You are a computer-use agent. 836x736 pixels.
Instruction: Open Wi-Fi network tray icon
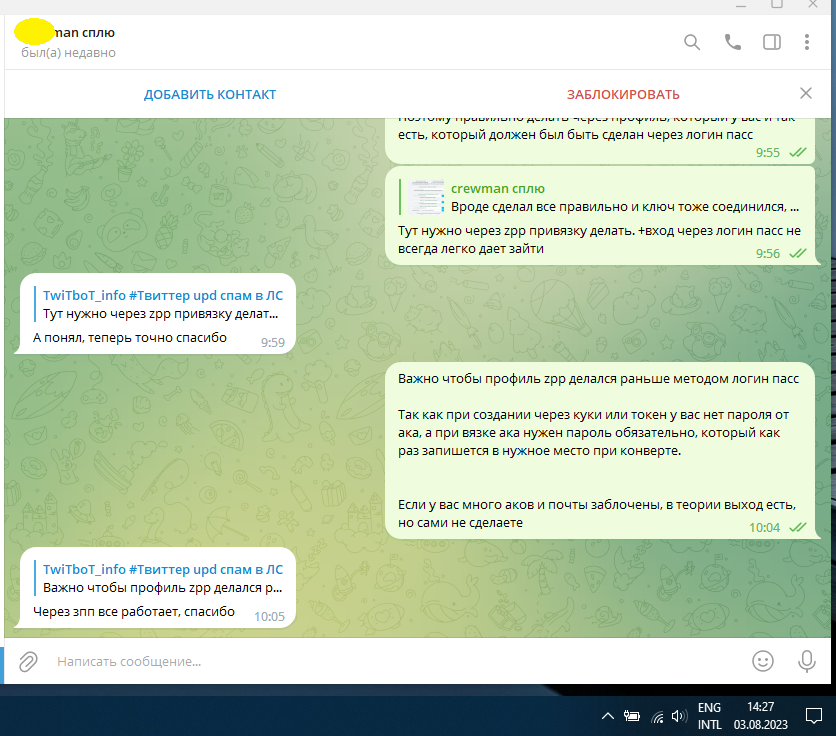tap(657, 717)
